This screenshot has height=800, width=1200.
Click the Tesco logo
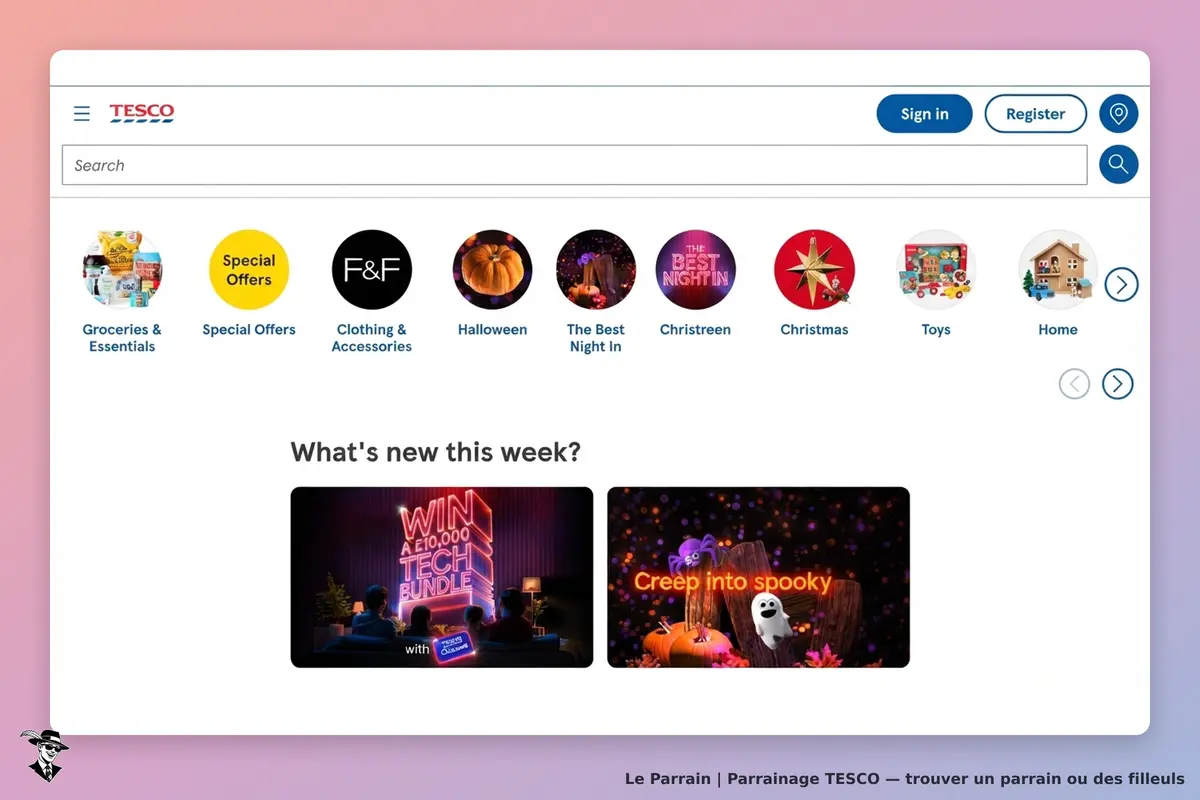[x=142, y=113]
